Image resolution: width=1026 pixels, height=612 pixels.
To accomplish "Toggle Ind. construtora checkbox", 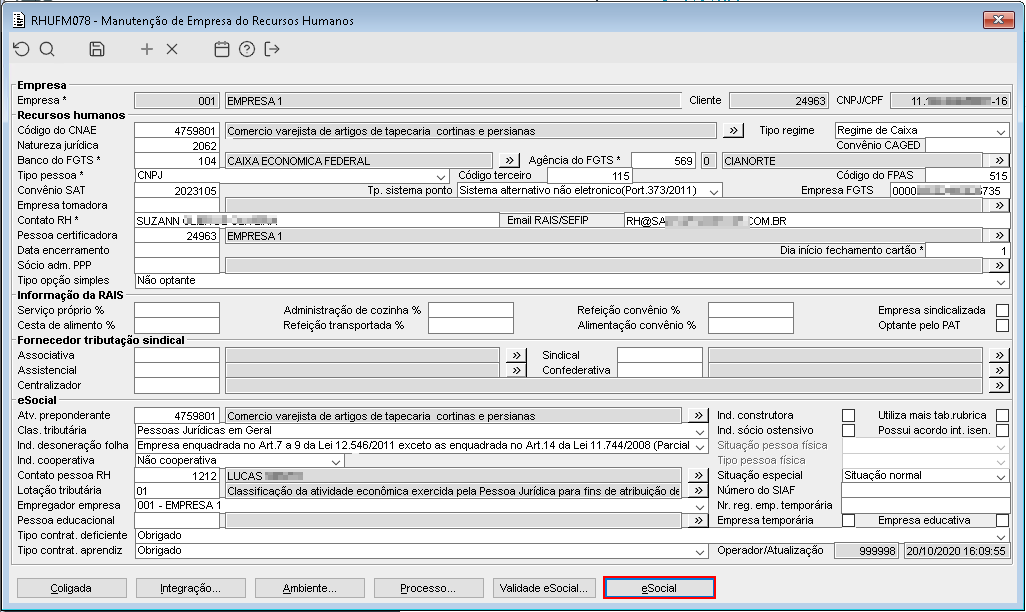I will coord(848,416).
